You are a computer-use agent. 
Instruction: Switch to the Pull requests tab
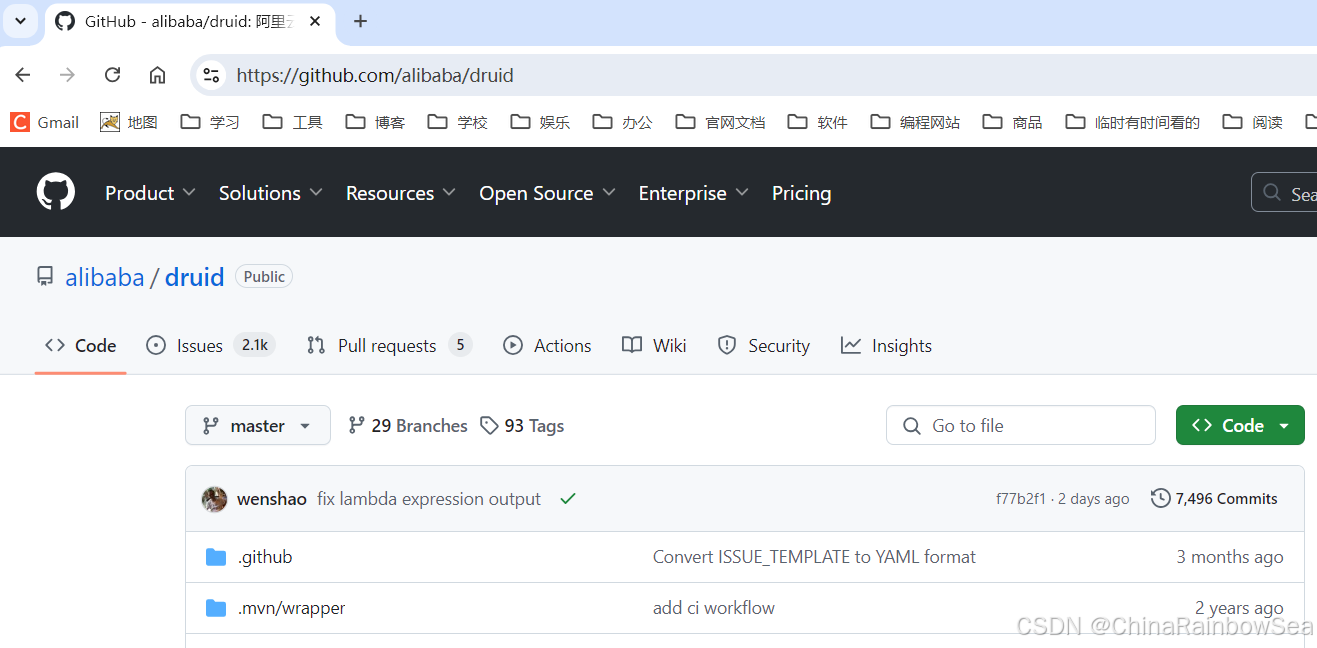click(387, 345)
